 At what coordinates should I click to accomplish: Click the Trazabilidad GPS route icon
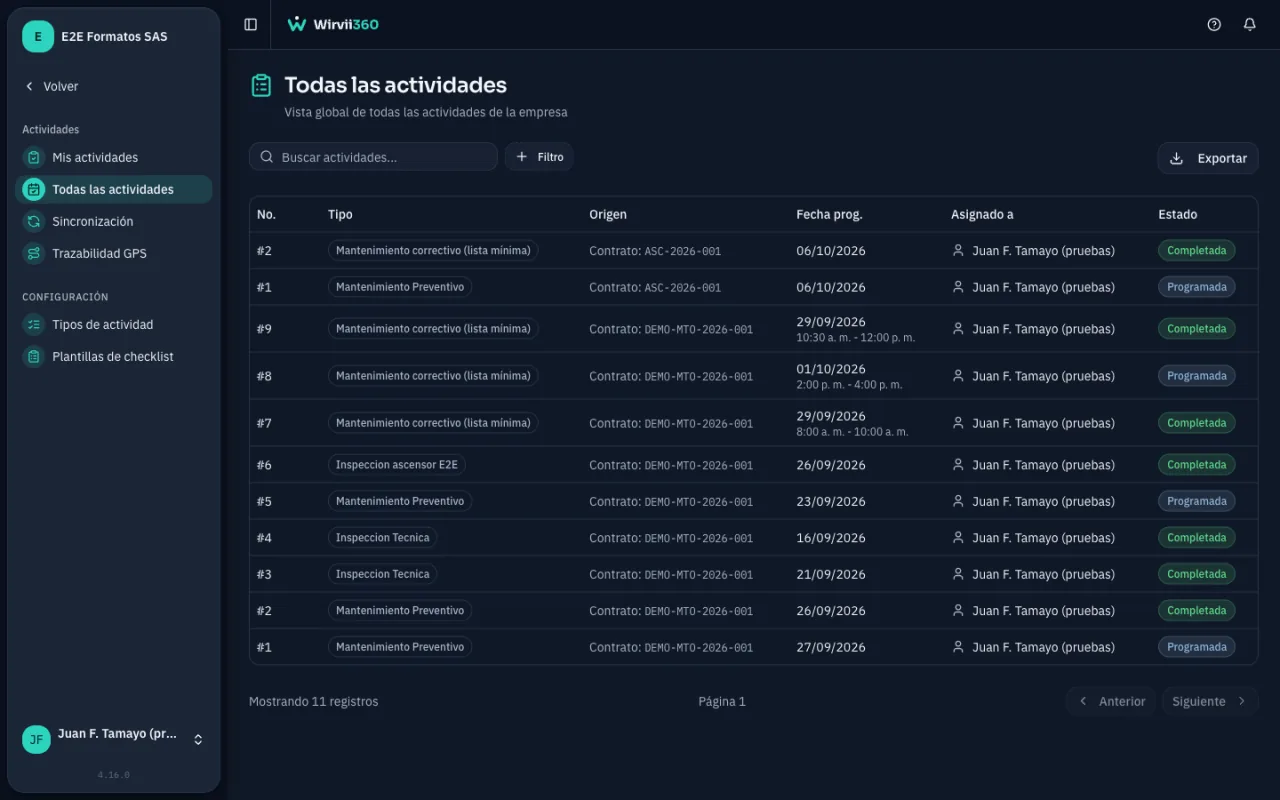[x=34, y=253]
